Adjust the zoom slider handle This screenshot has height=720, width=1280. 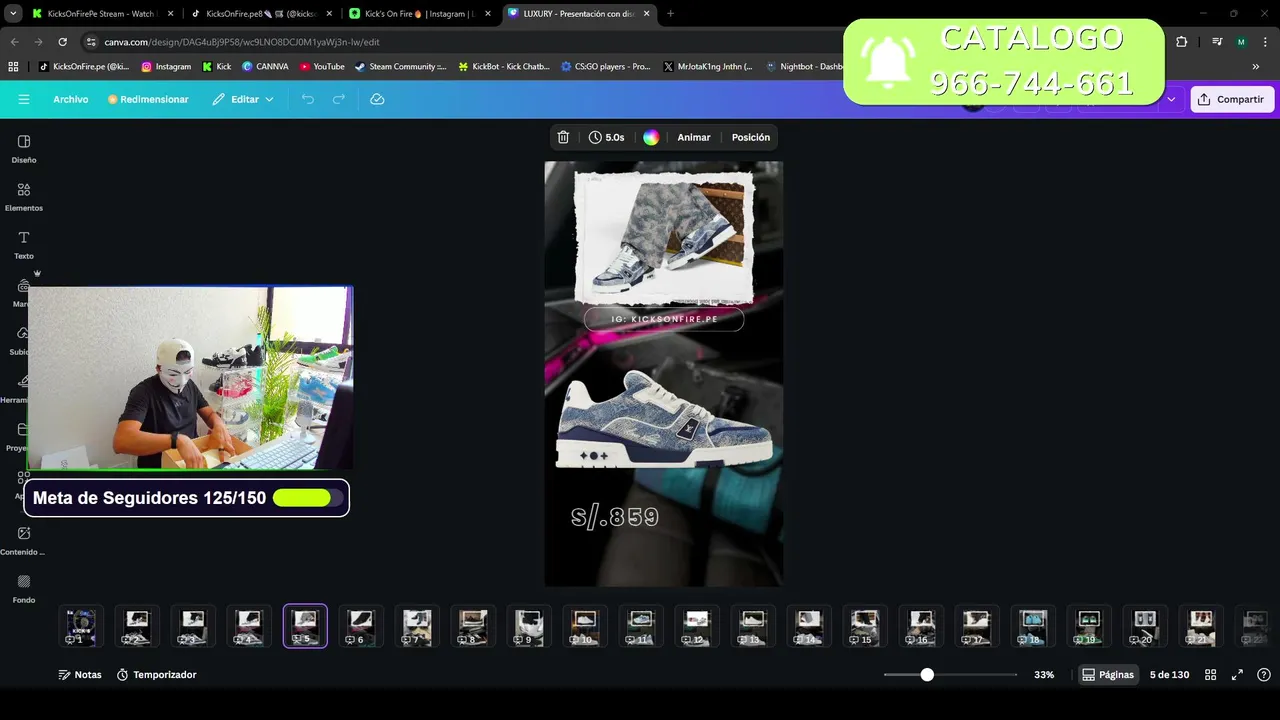pyautogui.click(x=927, y=675)
